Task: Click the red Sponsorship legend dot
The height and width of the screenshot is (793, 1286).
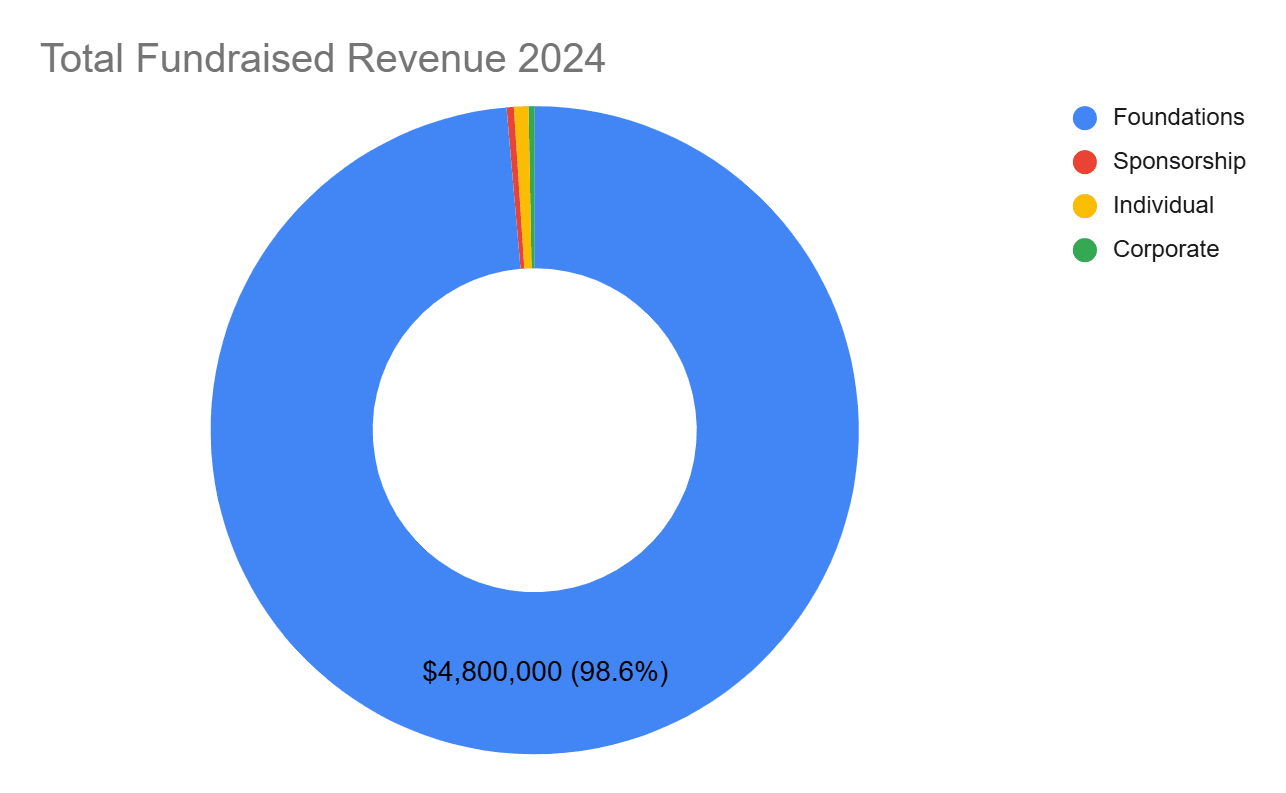Action: tap(1084, 161)
